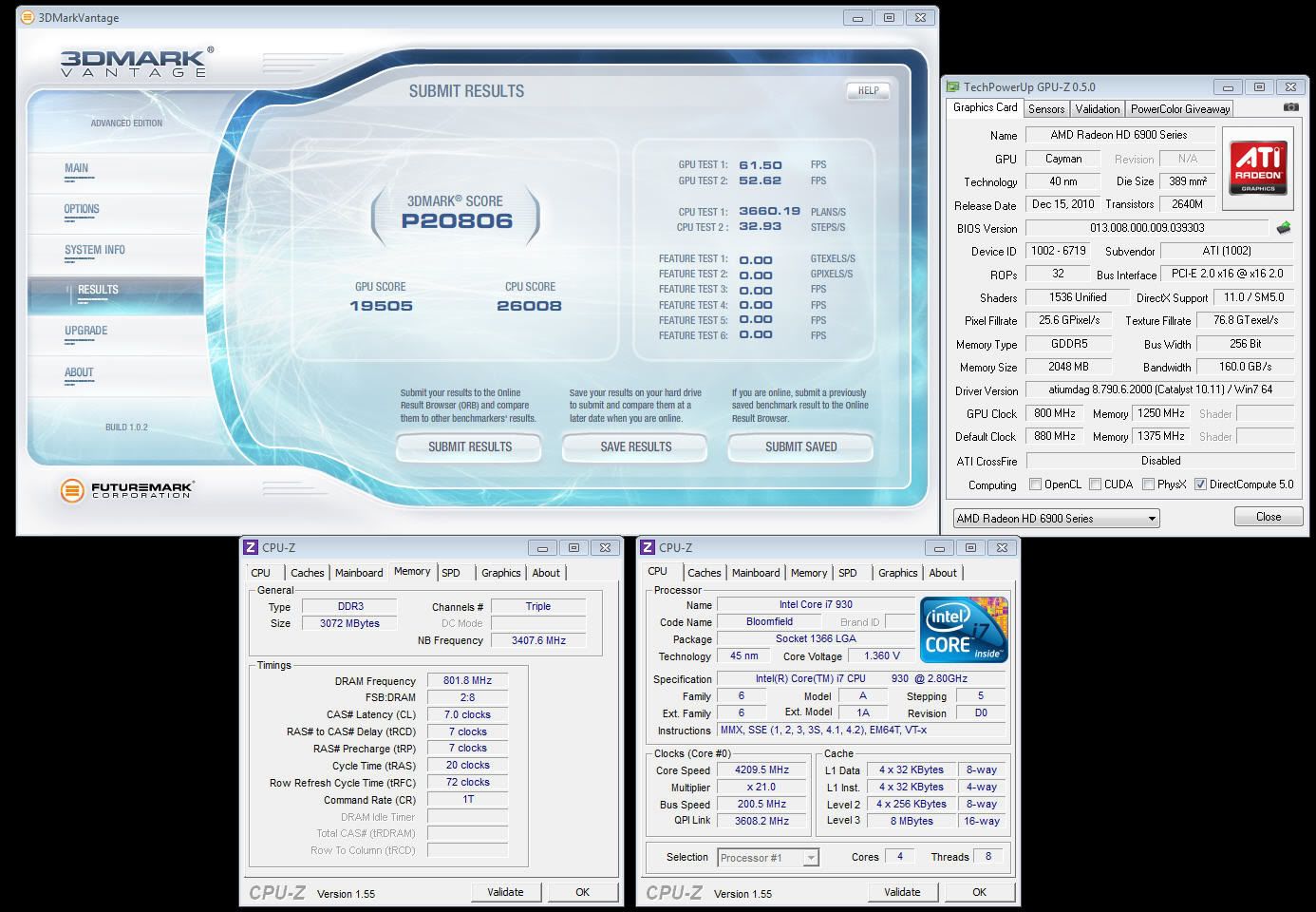
Task: Click the 3DMark Vantage logo
Action: (x=137, y=62)
